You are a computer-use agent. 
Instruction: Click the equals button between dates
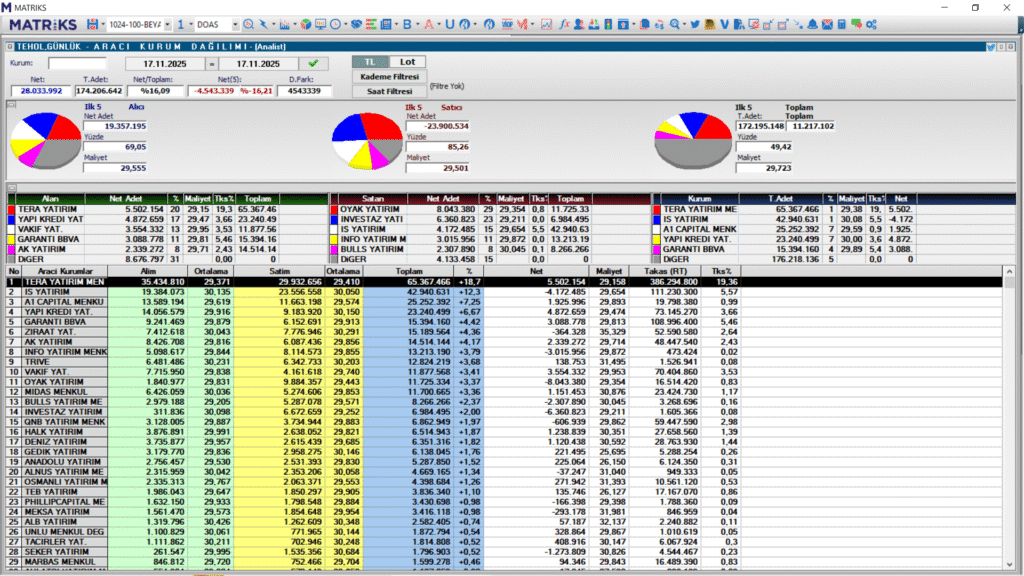click(x=212, y=64)
